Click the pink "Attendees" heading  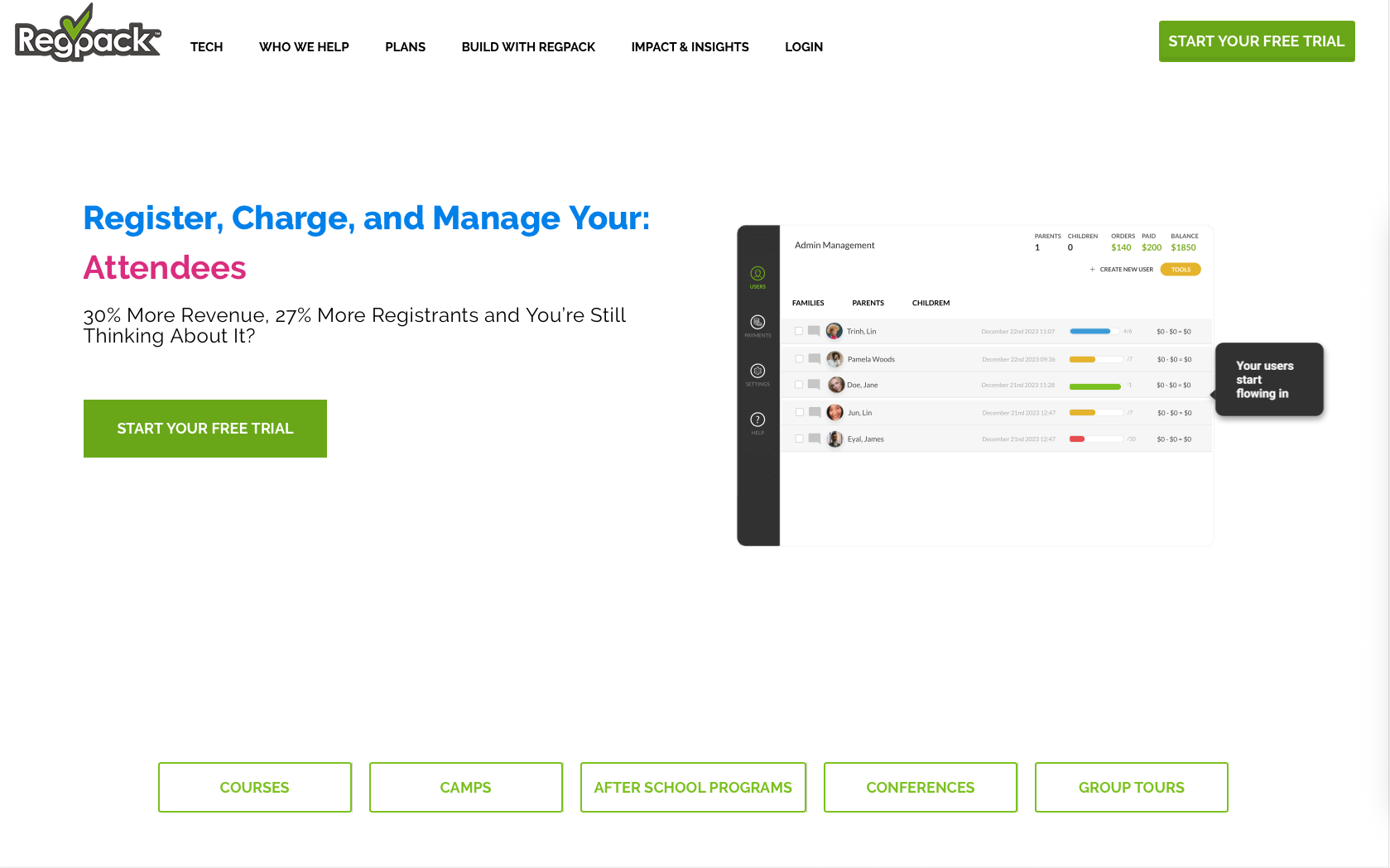pos(165,267)
